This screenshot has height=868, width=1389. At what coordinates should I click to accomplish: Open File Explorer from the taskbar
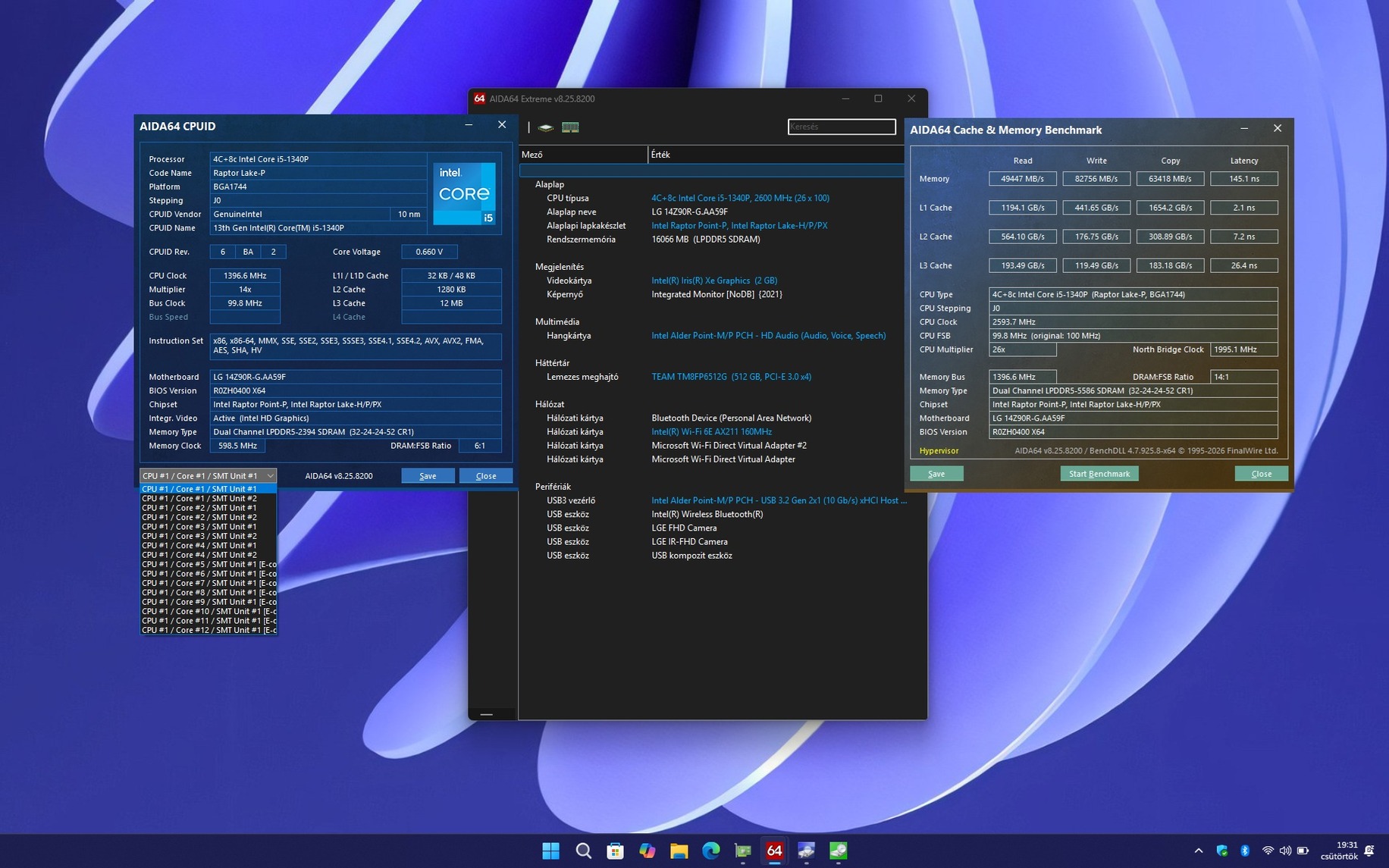click(679, 851)
